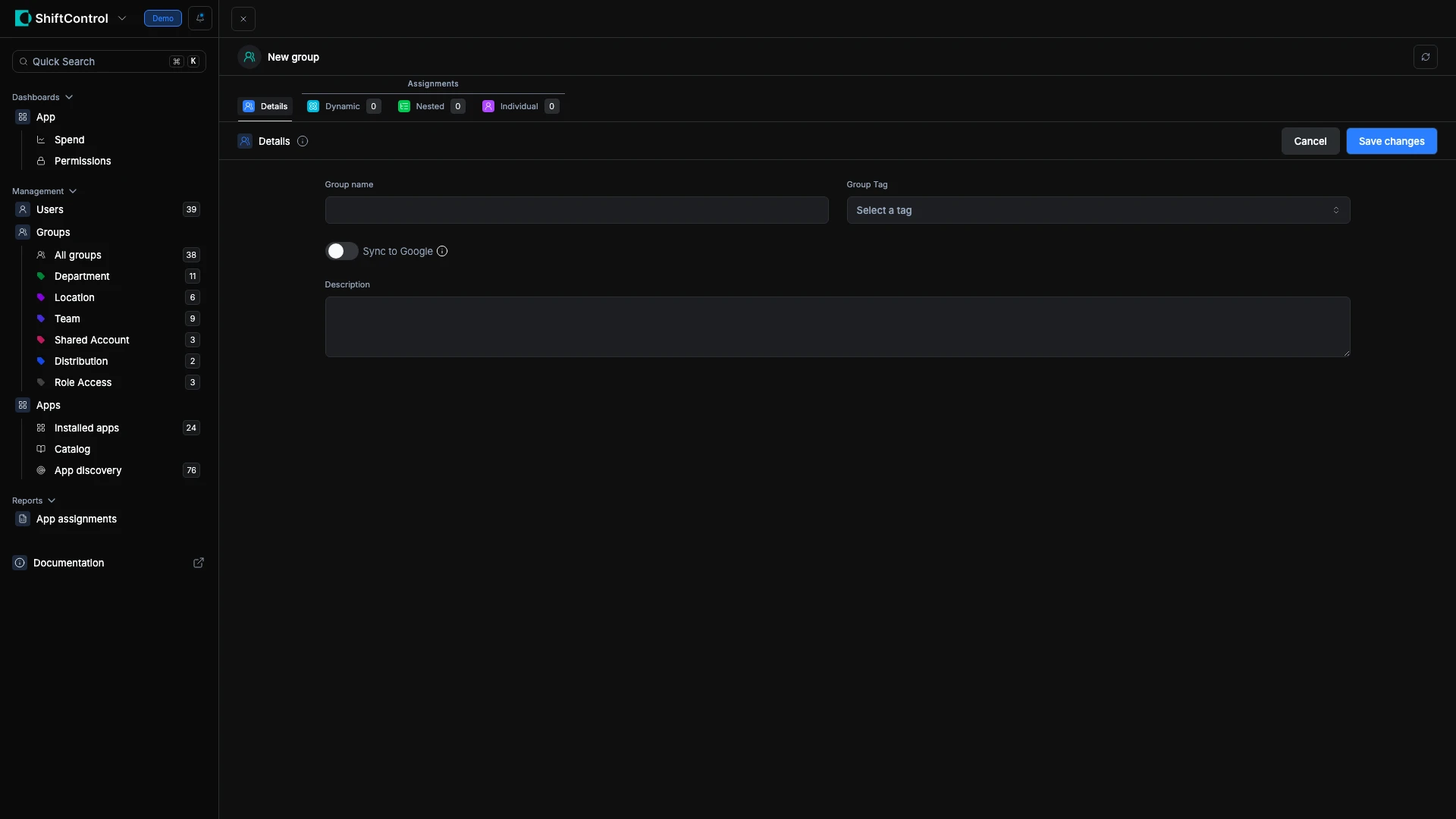Click the refresh icon at top right
The width and height of the screenshot is (1456, 819).
1425,57
